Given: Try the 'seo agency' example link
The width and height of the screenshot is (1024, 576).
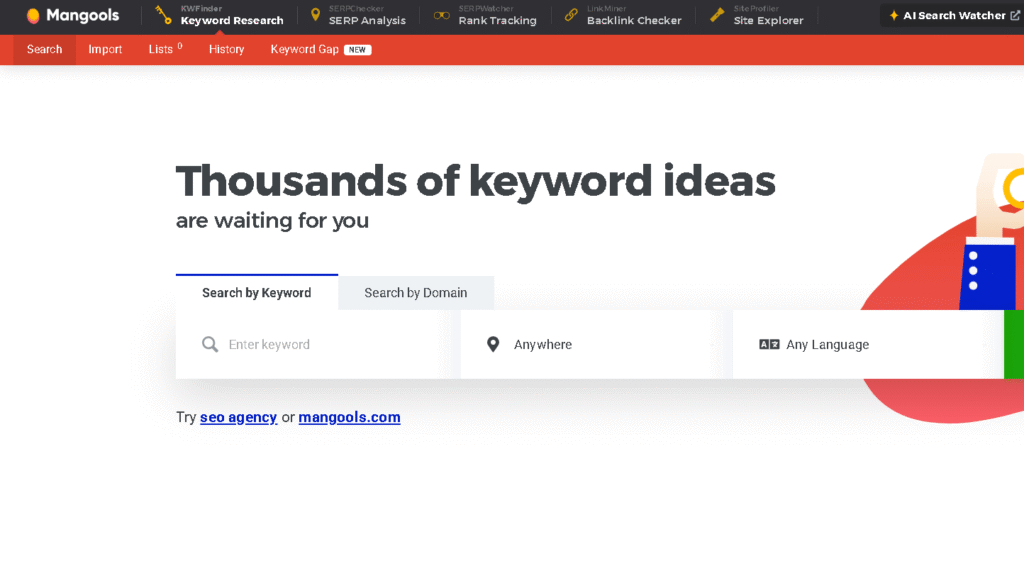Looking at the screenshot, I should [238, 418].
